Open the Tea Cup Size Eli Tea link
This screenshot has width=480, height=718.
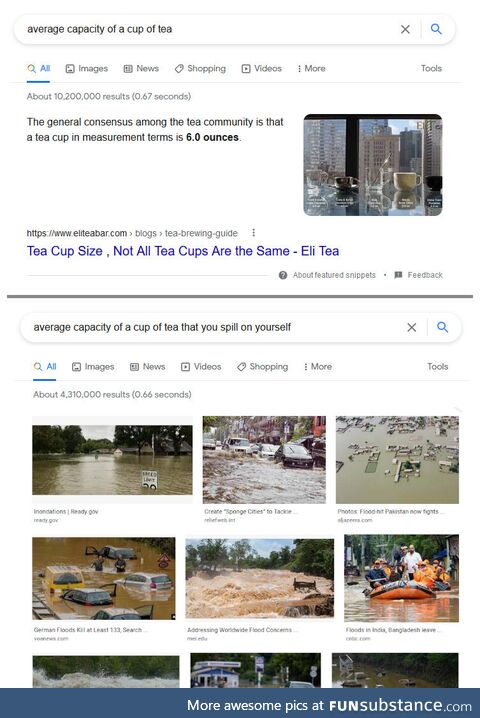tap(183, 251)
